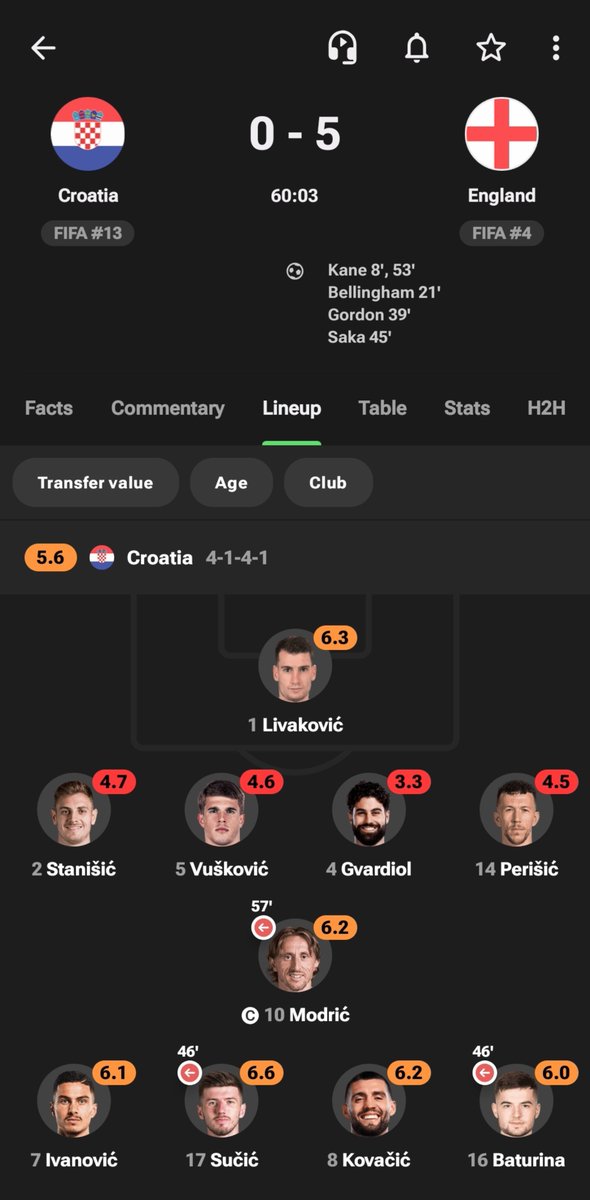Tap Modrić's substitution arrow icon

click(263, 929)
